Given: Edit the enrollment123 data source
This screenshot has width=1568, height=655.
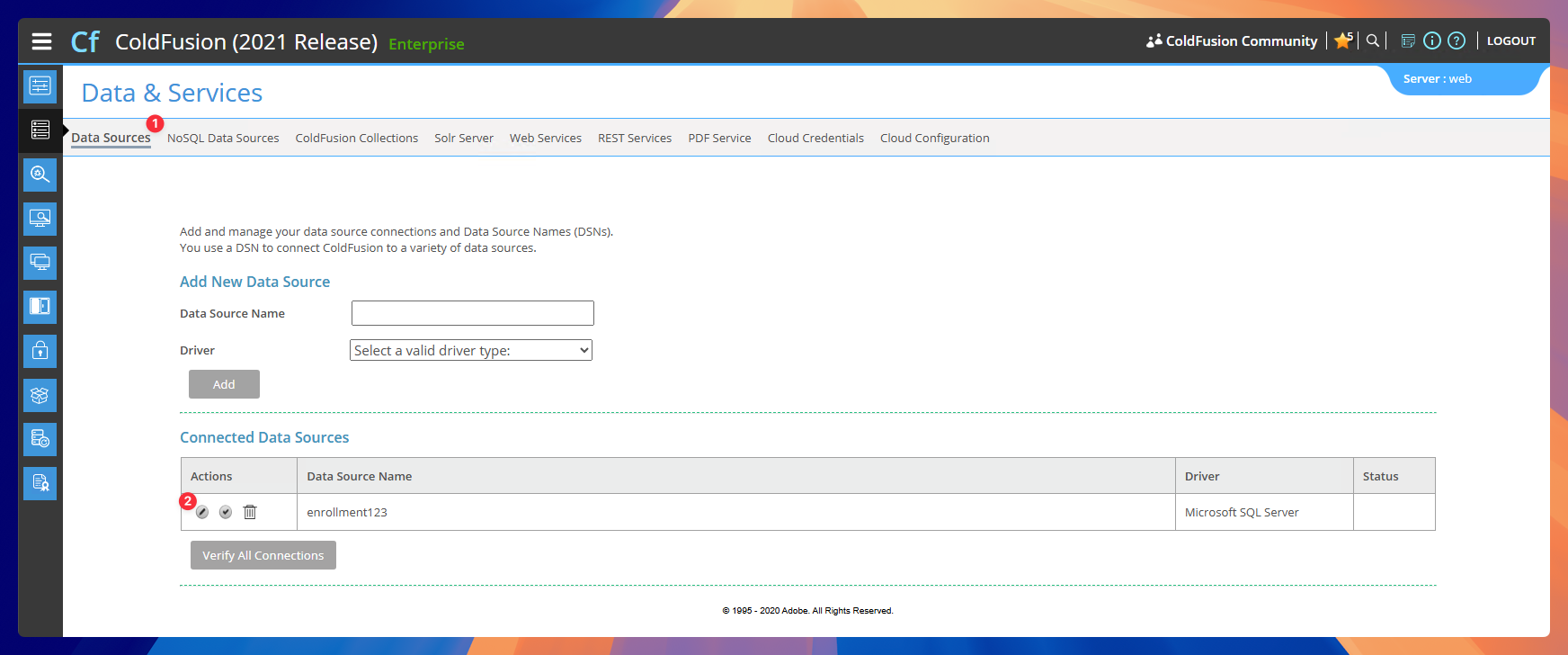Looking at the screenshot, I should click(x=202, y=512).
